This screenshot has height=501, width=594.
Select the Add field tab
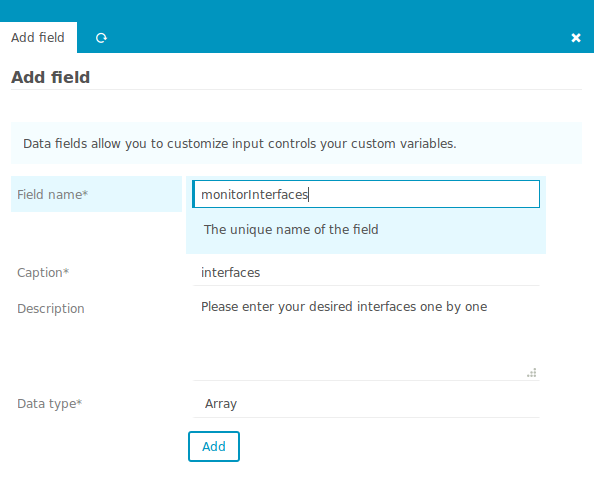[x=38, y=37]
